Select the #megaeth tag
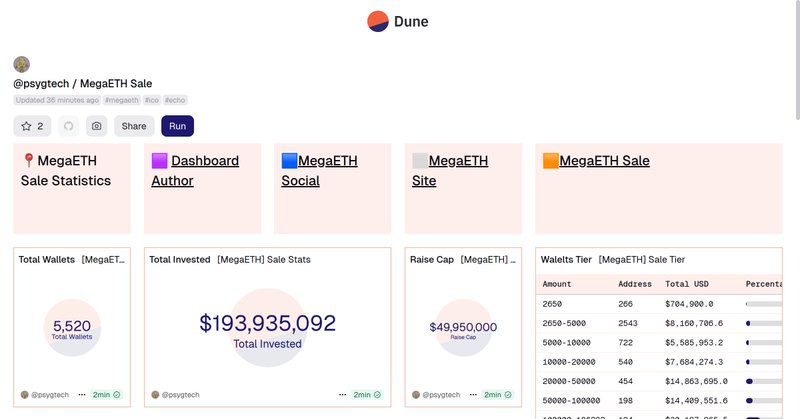This screenshot has width=800, height=419. coord(122,100)
